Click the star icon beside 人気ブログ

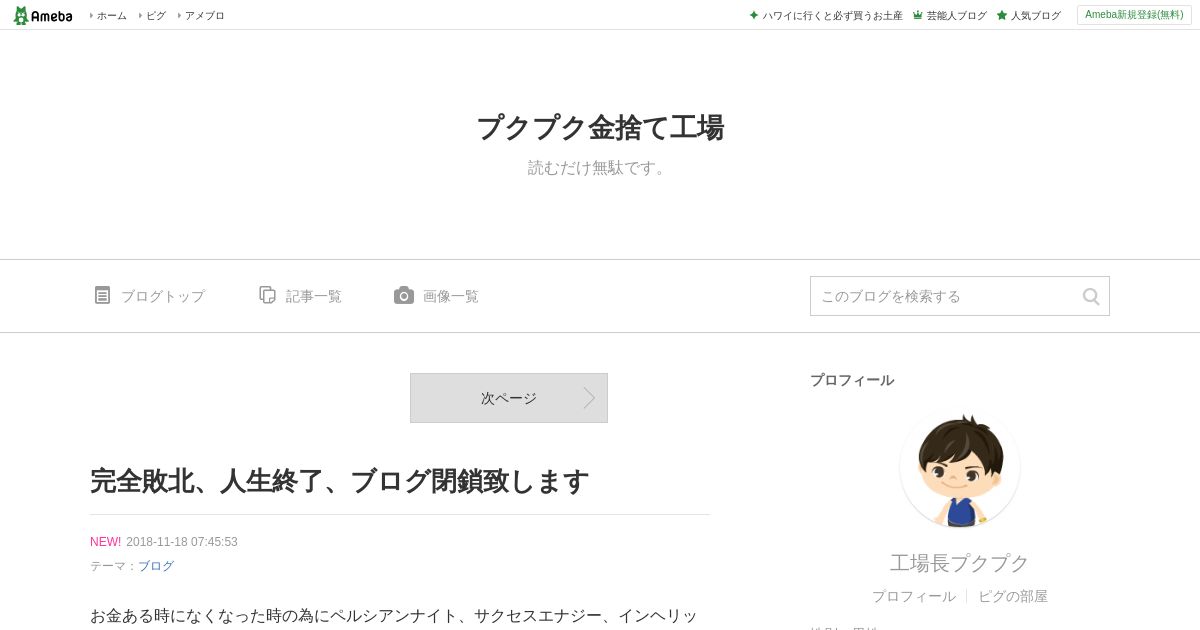pyautogui.click(x=1002, y=15)
